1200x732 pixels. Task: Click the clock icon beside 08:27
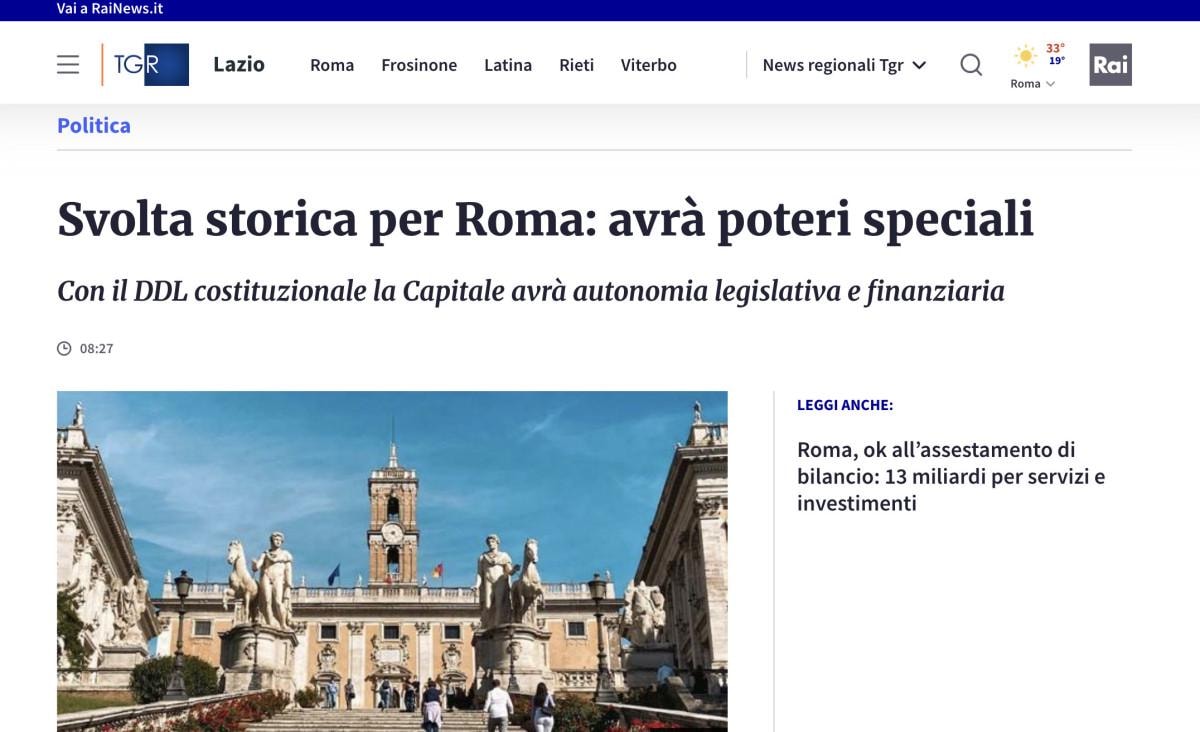coord(64,349)
